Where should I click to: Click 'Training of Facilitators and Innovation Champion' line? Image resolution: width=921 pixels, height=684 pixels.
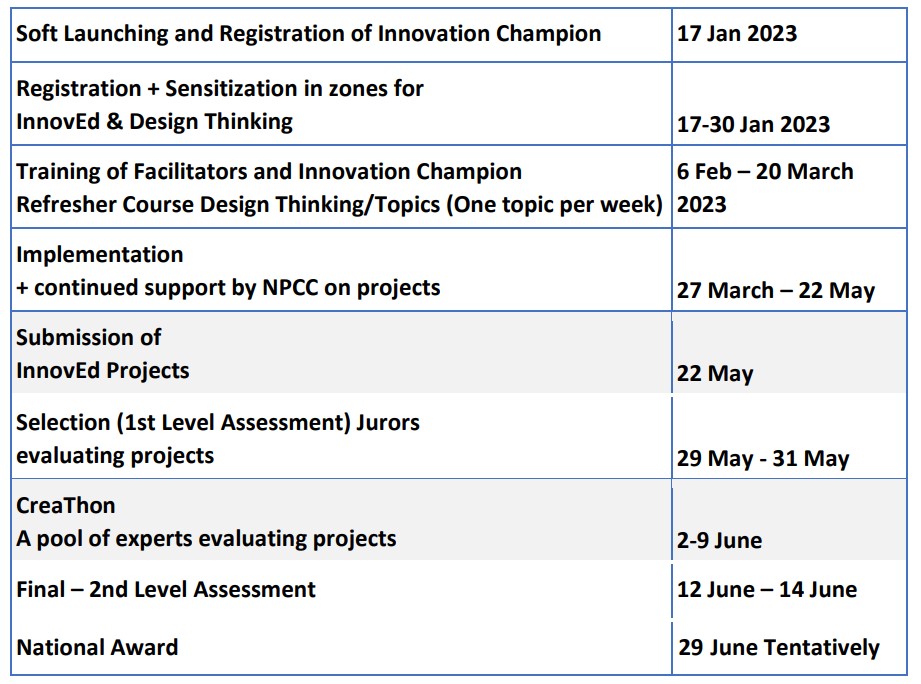269,171
